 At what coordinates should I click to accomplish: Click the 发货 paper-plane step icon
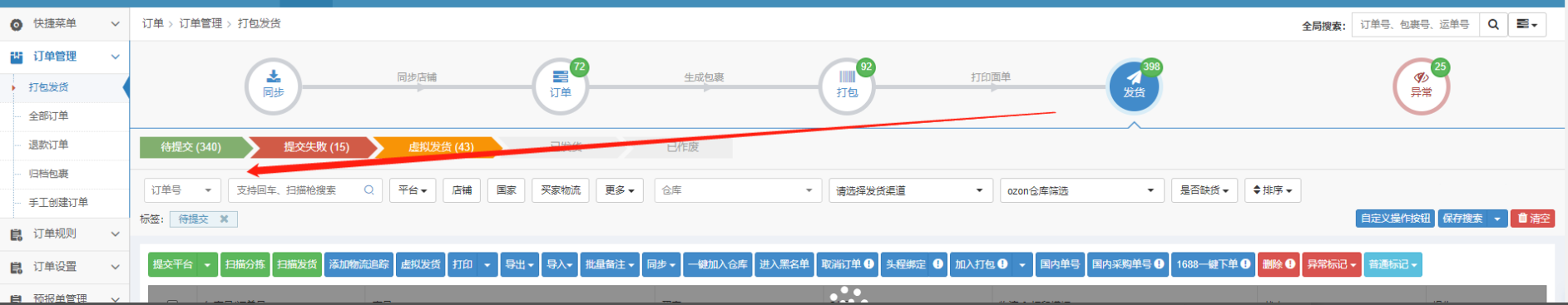point(1134,86)
